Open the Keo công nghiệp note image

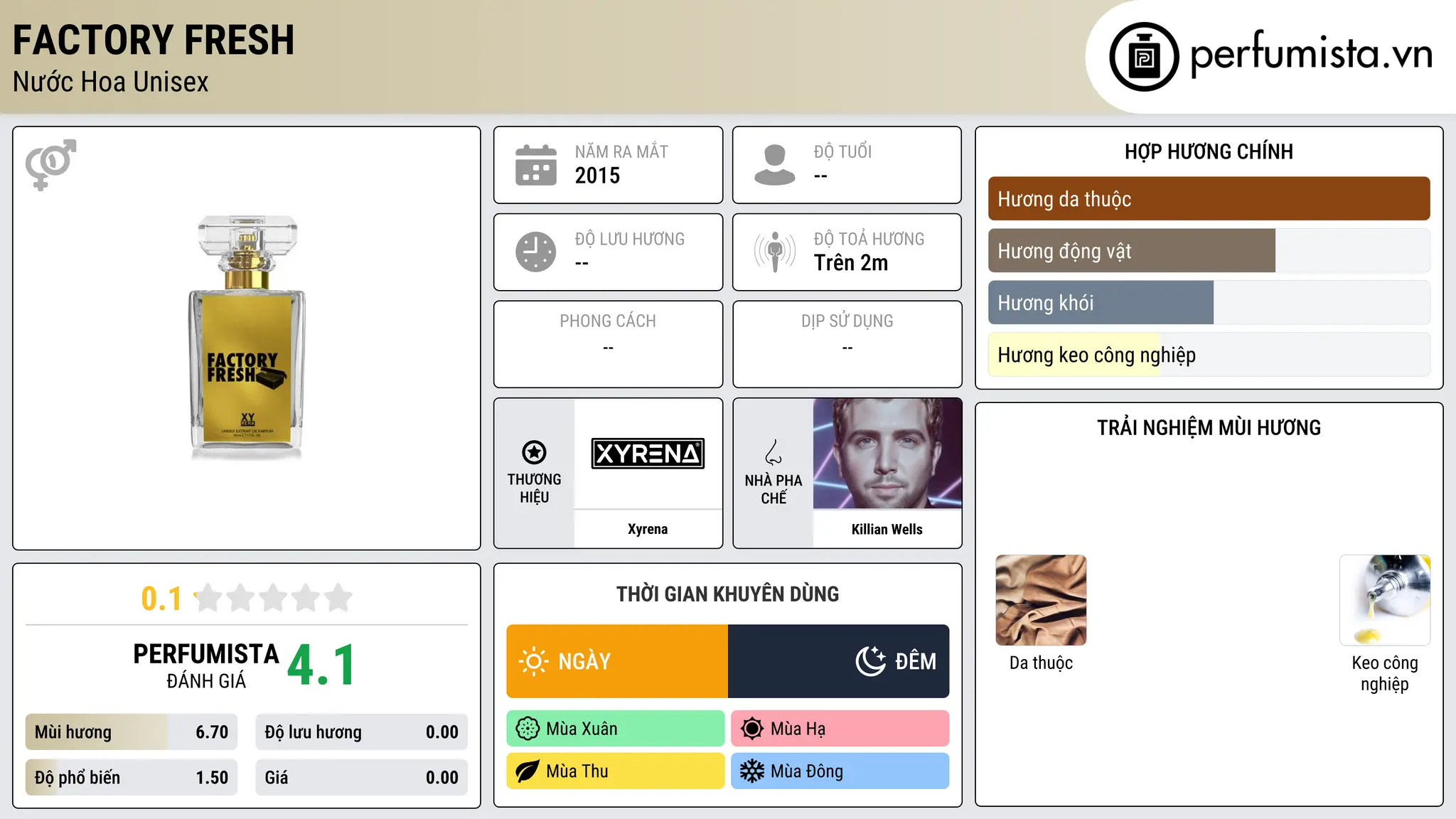1385,600
